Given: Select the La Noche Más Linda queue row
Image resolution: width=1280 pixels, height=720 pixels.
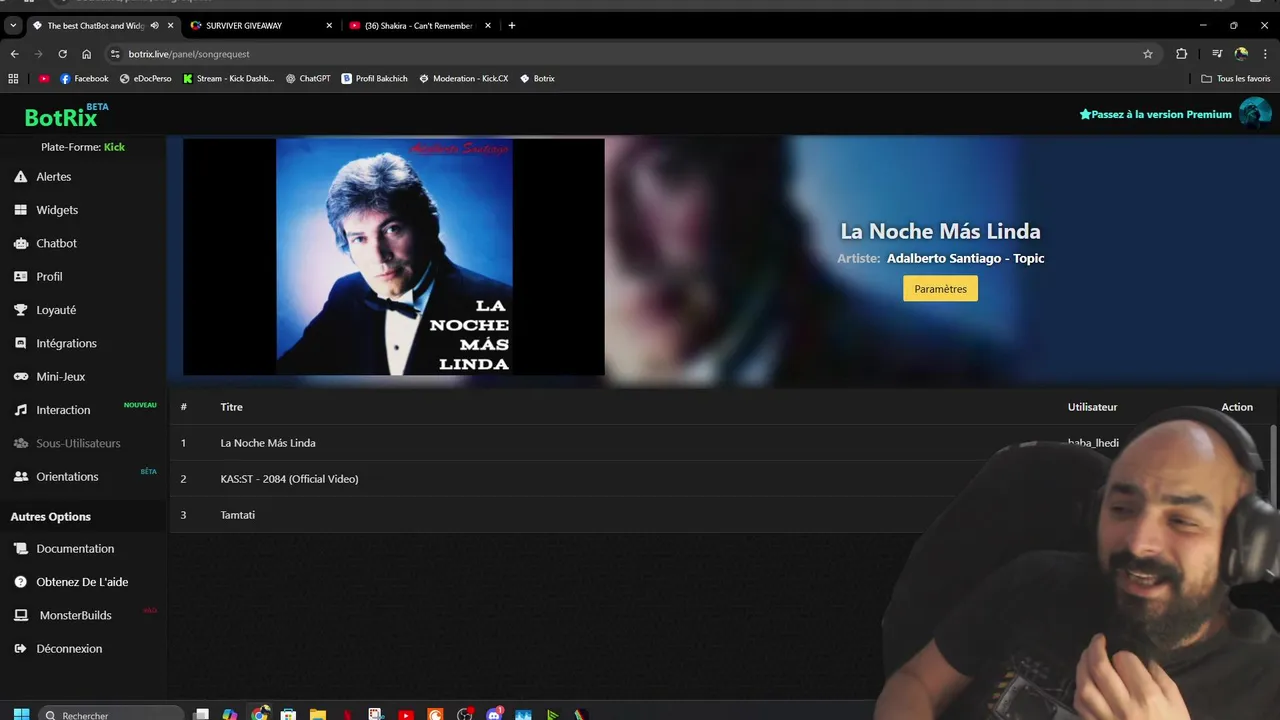Looking at the screenshot, I should click(x=720, y=443).
